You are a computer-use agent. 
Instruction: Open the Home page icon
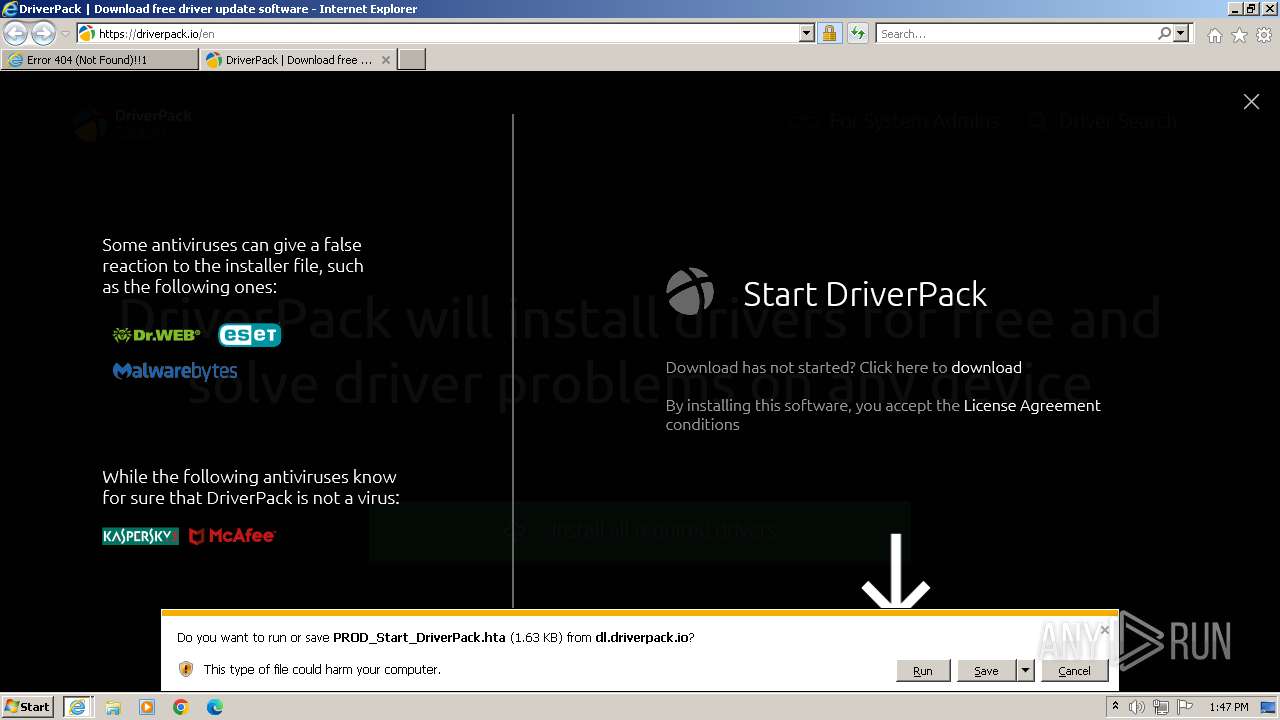pos(1214,35)
